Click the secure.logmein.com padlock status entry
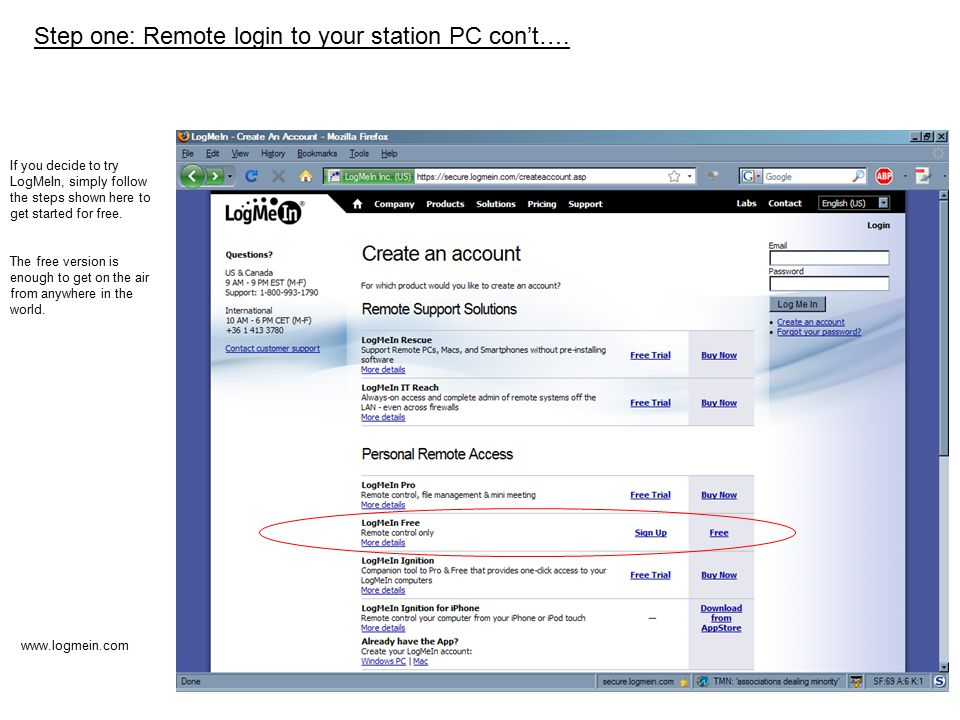 point(644,681)
